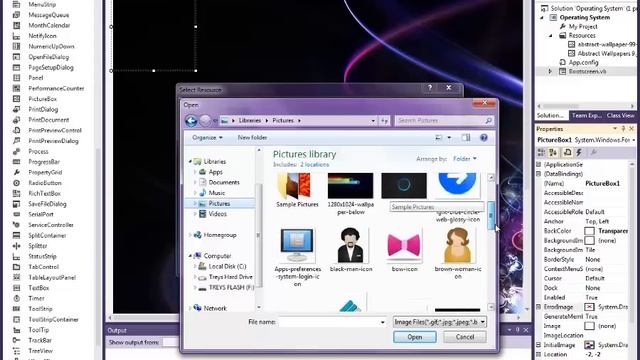
Task: Expand the Network tree node
Action: tap(190, 308)
